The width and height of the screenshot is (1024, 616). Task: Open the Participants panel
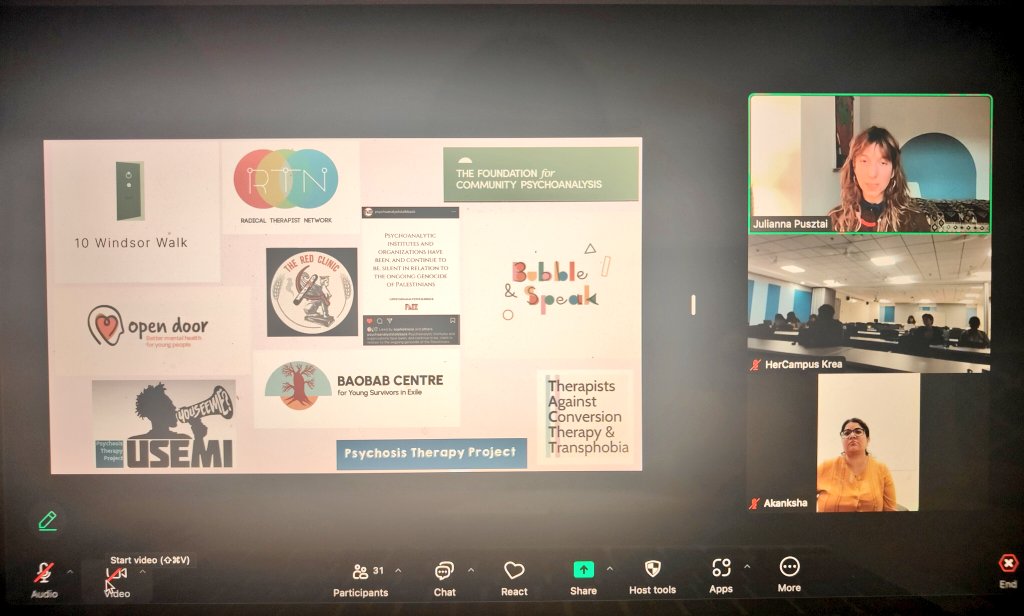click(360, 579)
